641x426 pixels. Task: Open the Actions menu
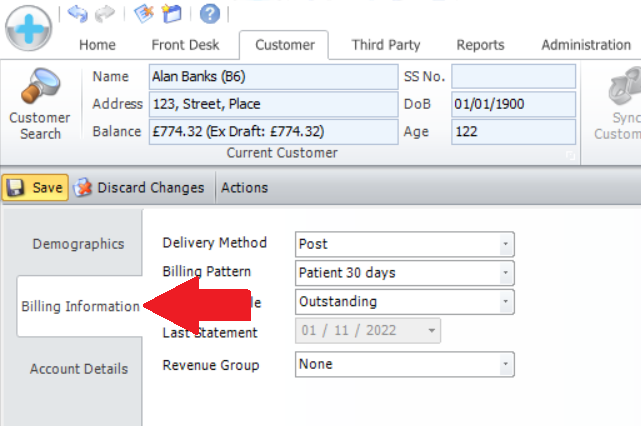pyautogui.click(x=244, y=187)
